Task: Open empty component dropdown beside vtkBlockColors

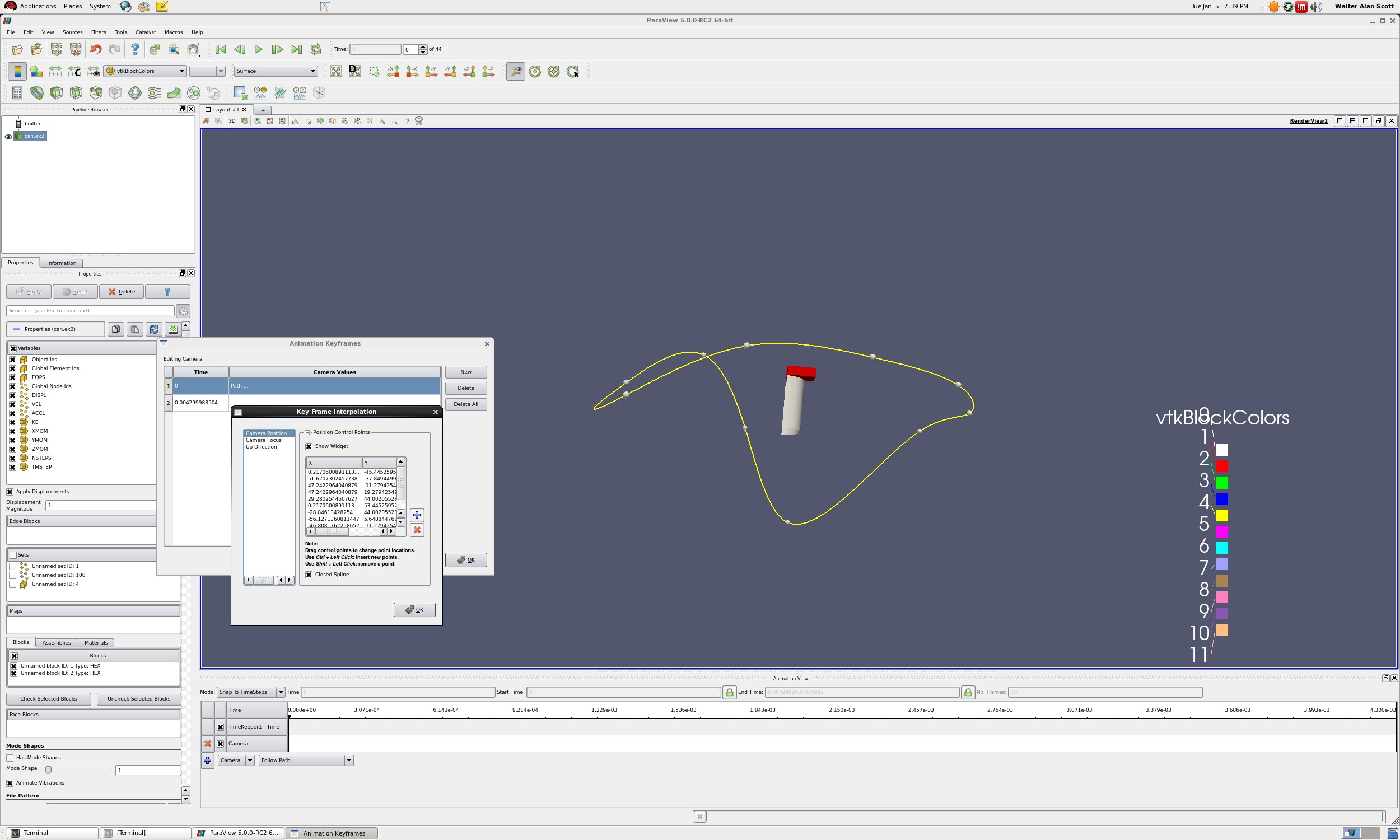Action: pyautogui.click(x=207, y=71)
